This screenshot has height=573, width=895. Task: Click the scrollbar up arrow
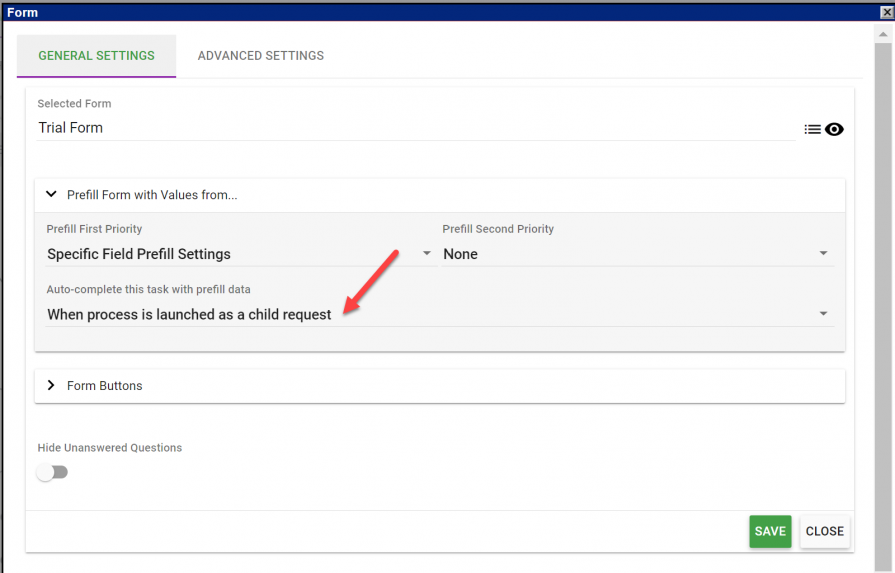click(884, 32)
